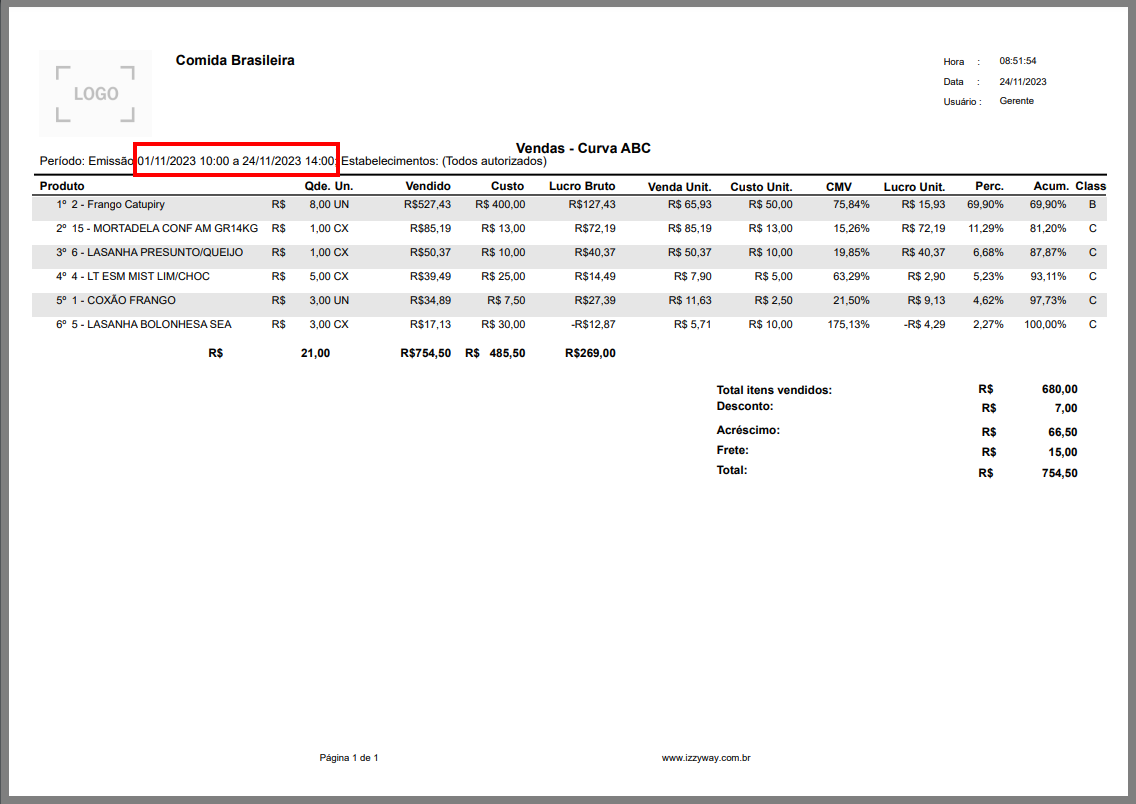Viewport: 1136px width, 804px height.
Task: Click 'Total itens vendidos:' label
Action: (774, 390)
